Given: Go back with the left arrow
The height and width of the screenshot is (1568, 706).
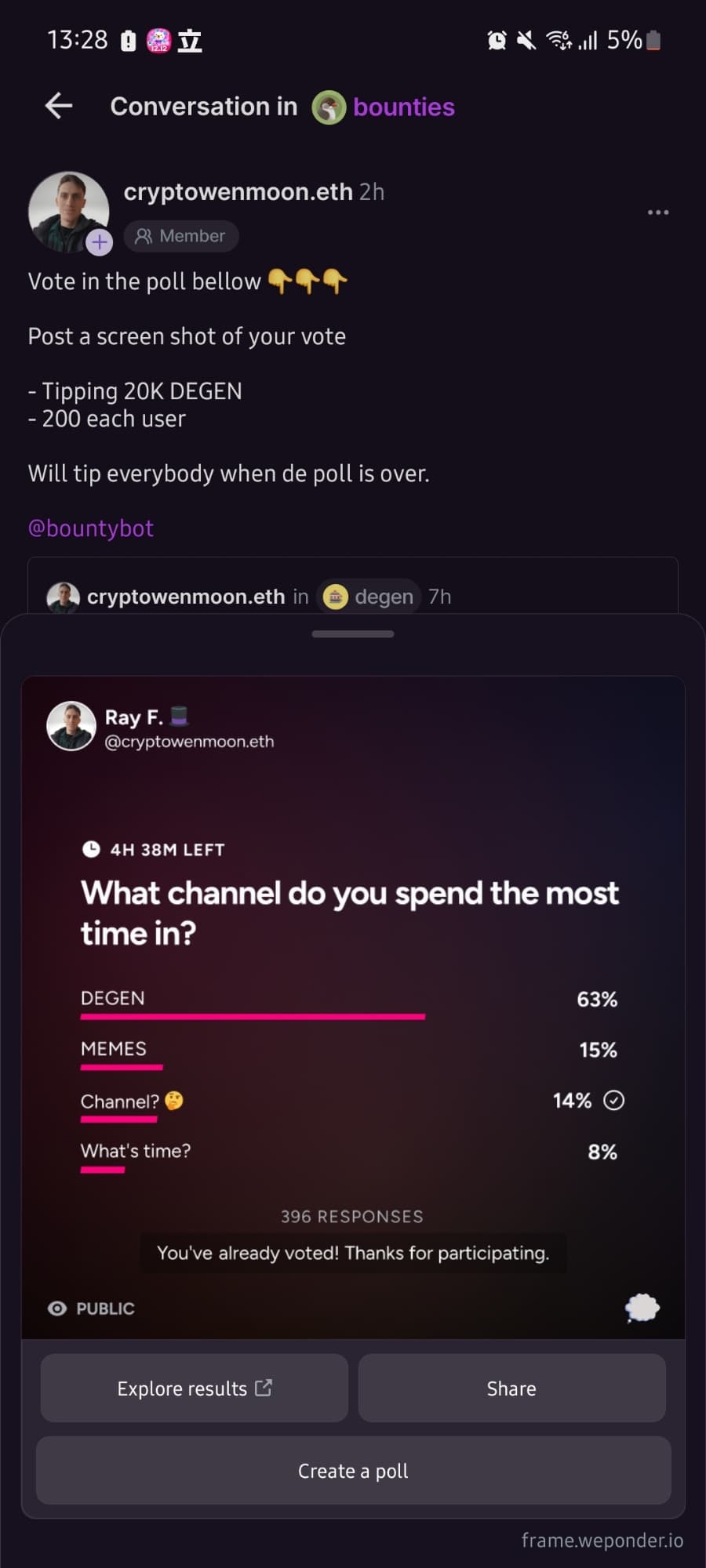Looking at the screenshot, I should (59, 105).
